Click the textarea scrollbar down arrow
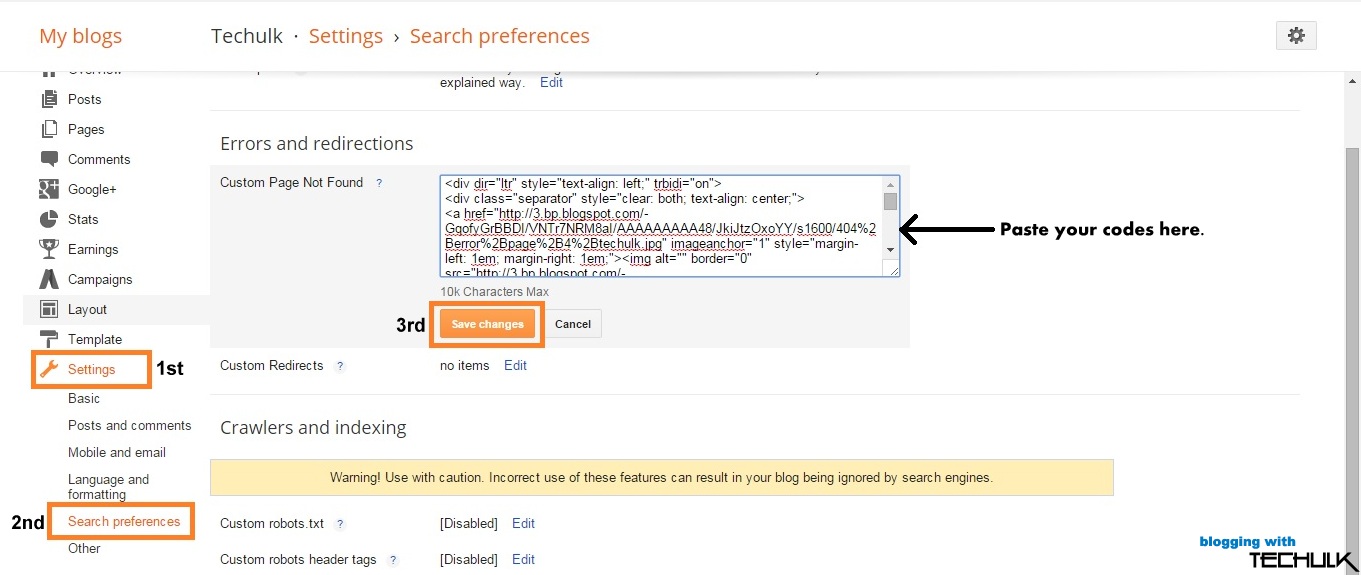1361x575 pixels. pos(890,250)
